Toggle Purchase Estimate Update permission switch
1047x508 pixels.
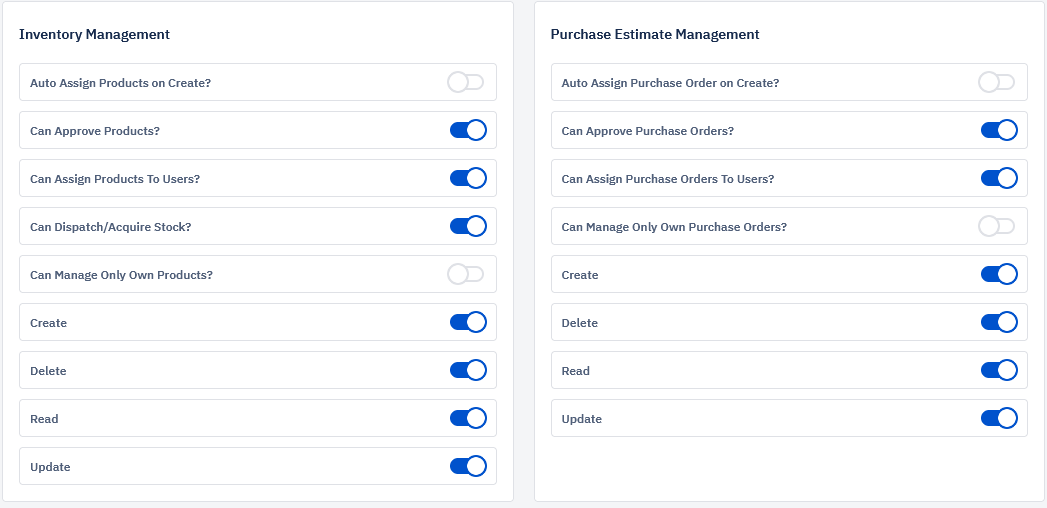pyautogui.click(x=999, y=419)
